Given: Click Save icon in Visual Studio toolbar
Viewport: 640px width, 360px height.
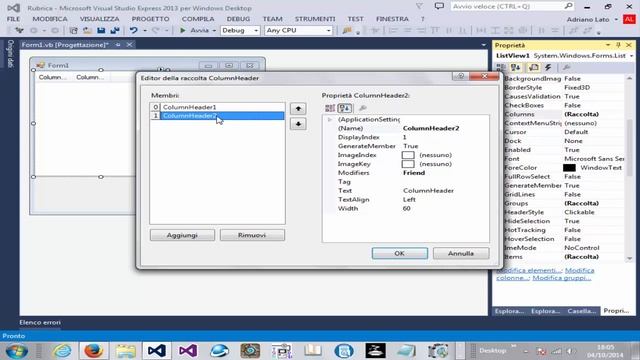Looking at the screenshot, I should click(x=101, y=31).
